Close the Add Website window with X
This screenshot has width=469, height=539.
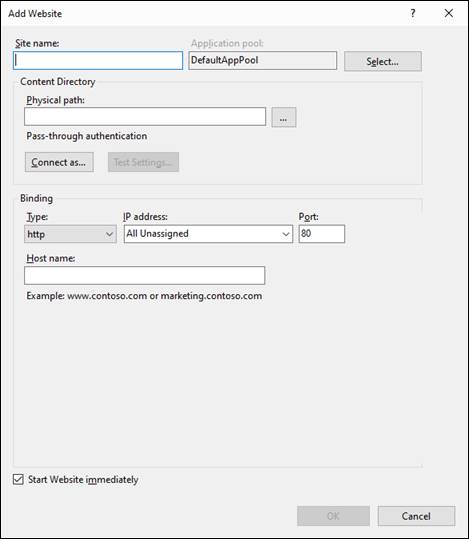coord(449,13)
